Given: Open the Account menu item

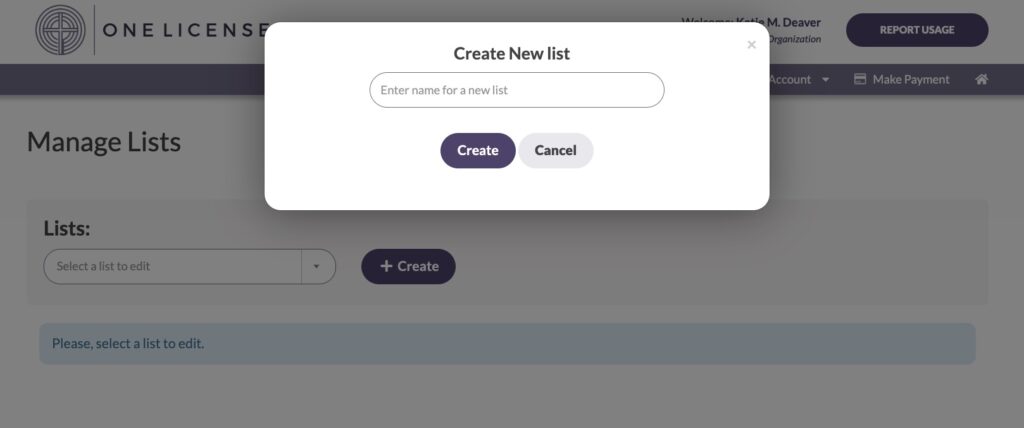Looking at the screenshot, I should pos(790,79).
